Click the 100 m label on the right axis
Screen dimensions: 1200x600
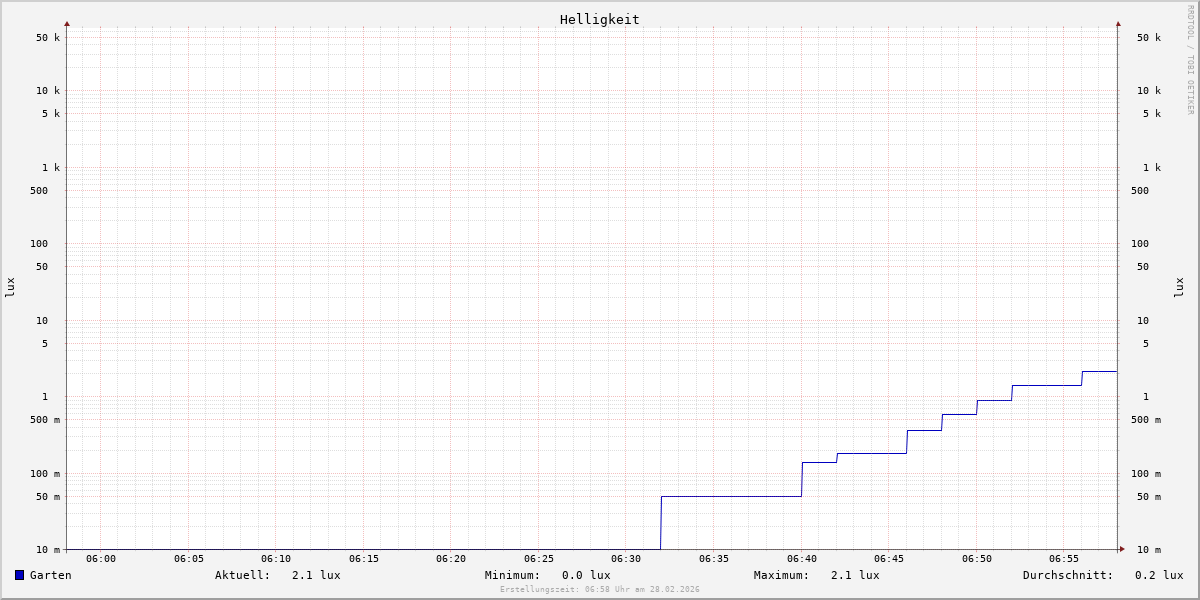point(1146,474)
